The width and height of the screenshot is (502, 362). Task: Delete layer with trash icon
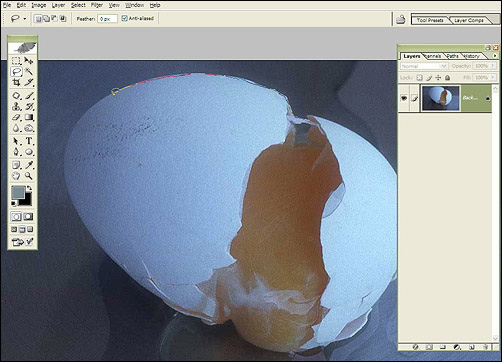coord(485,347)
